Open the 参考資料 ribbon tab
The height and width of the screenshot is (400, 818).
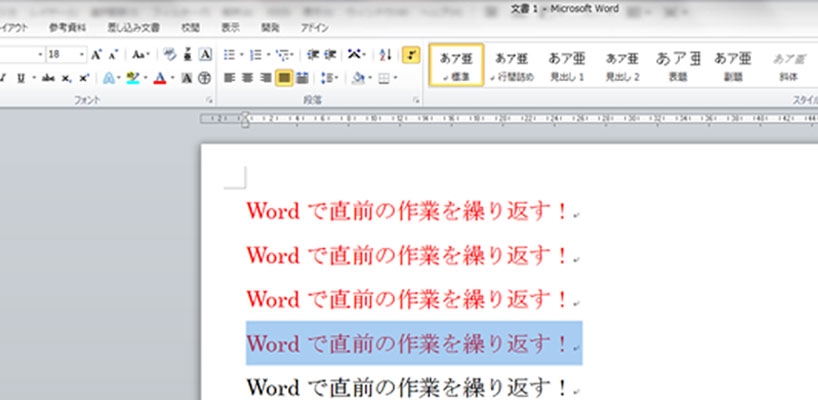[68, 28]
